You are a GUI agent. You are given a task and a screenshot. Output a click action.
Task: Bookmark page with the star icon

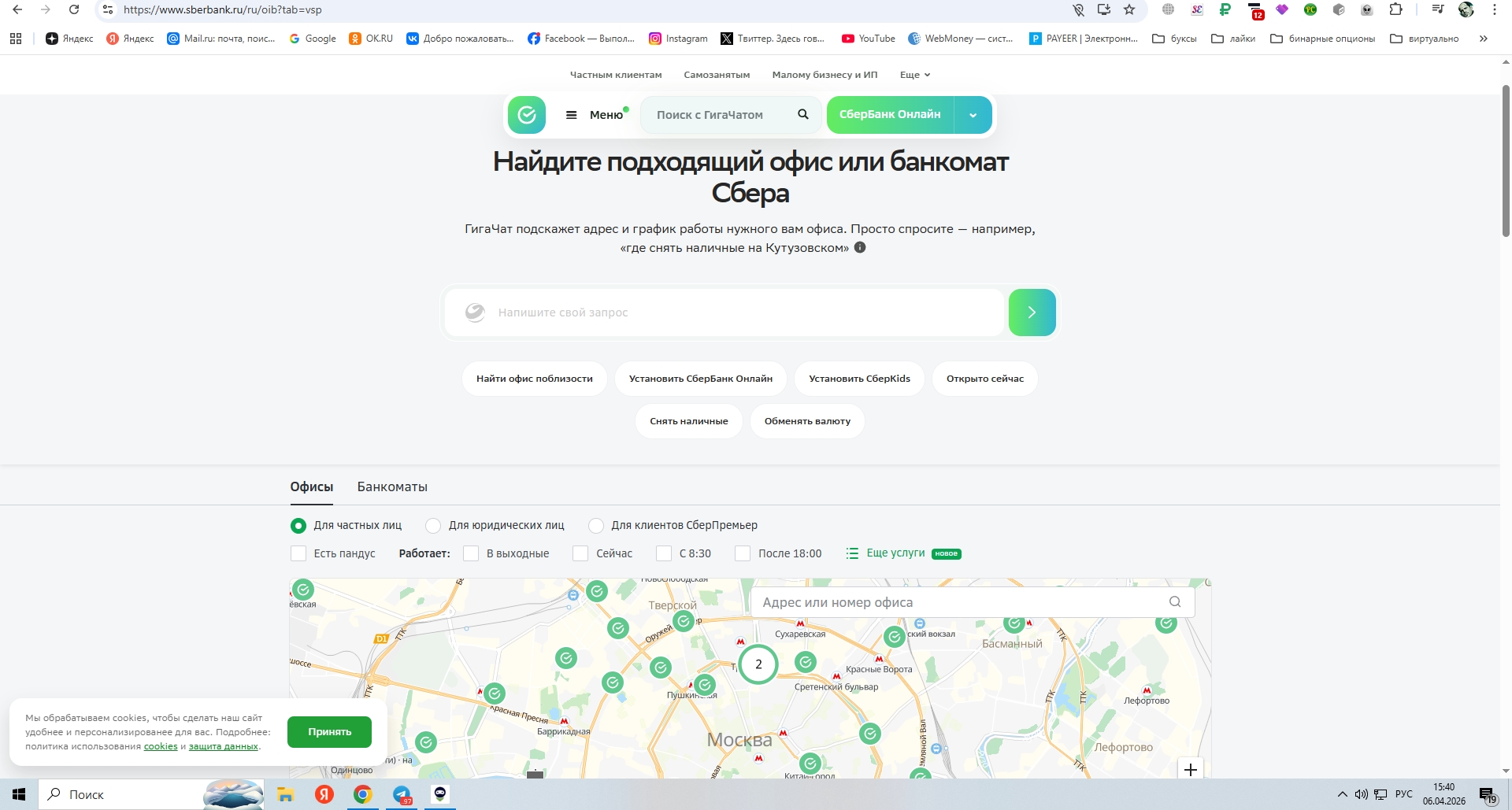coord(1129,10)
